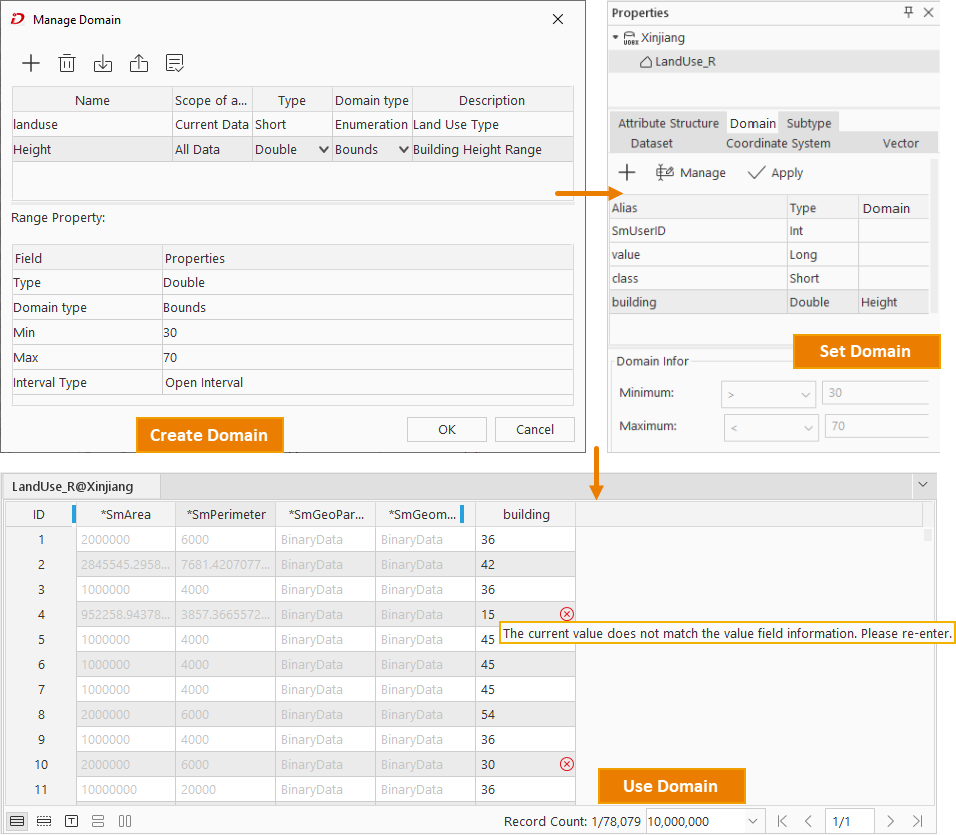This screenshot has width=956, height=835.
Task: Click the export domain icon
Action: click(139, 63)
